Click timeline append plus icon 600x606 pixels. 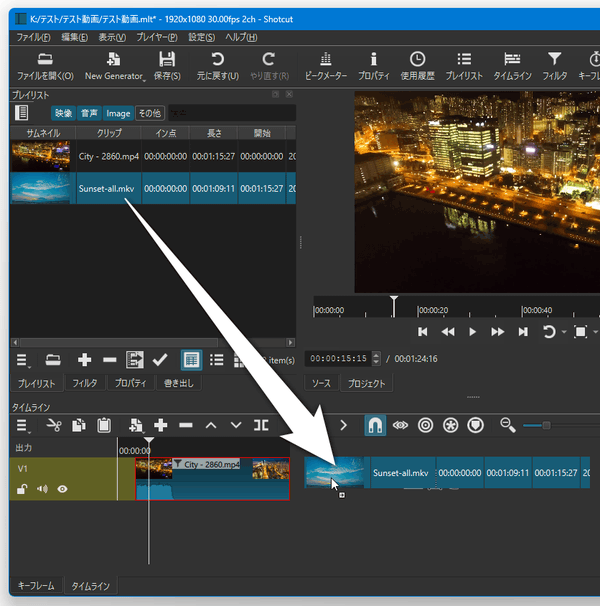(160, 426)
